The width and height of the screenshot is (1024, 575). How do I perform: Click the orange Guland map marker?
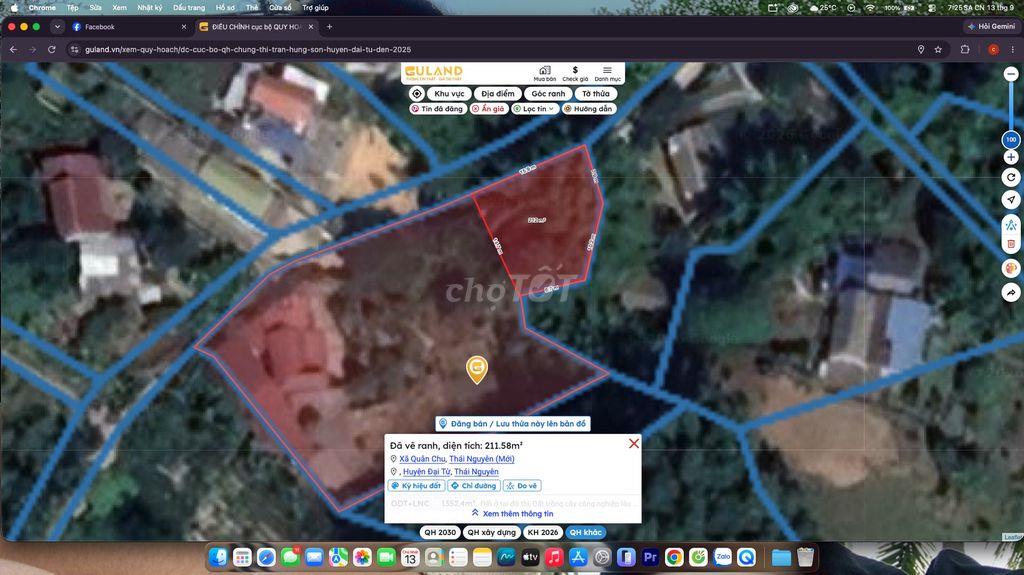[477, 369]
